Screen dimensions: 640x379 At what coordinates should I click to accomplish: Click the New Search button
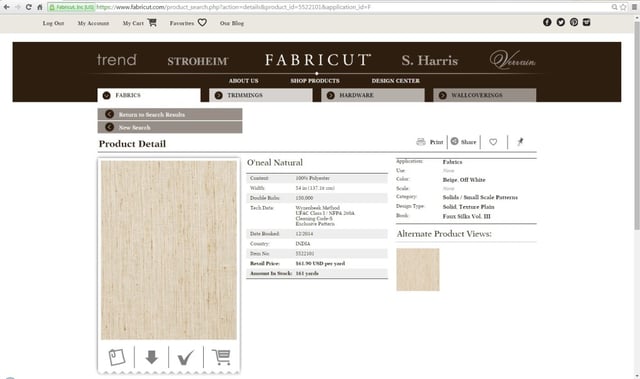click(x=170, y=127)
